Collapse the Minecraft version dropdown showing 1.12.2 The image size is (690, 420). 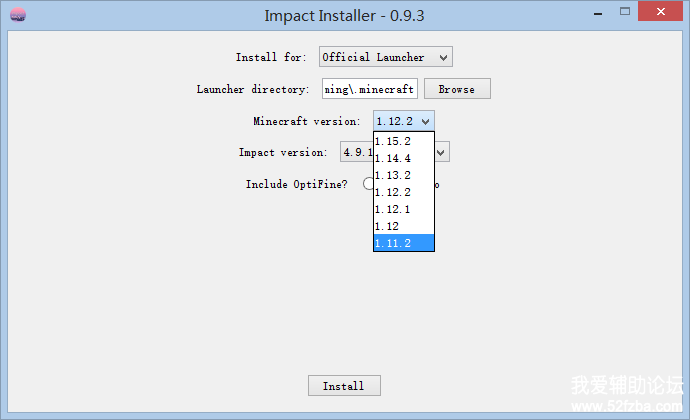[x=404, y=121]
